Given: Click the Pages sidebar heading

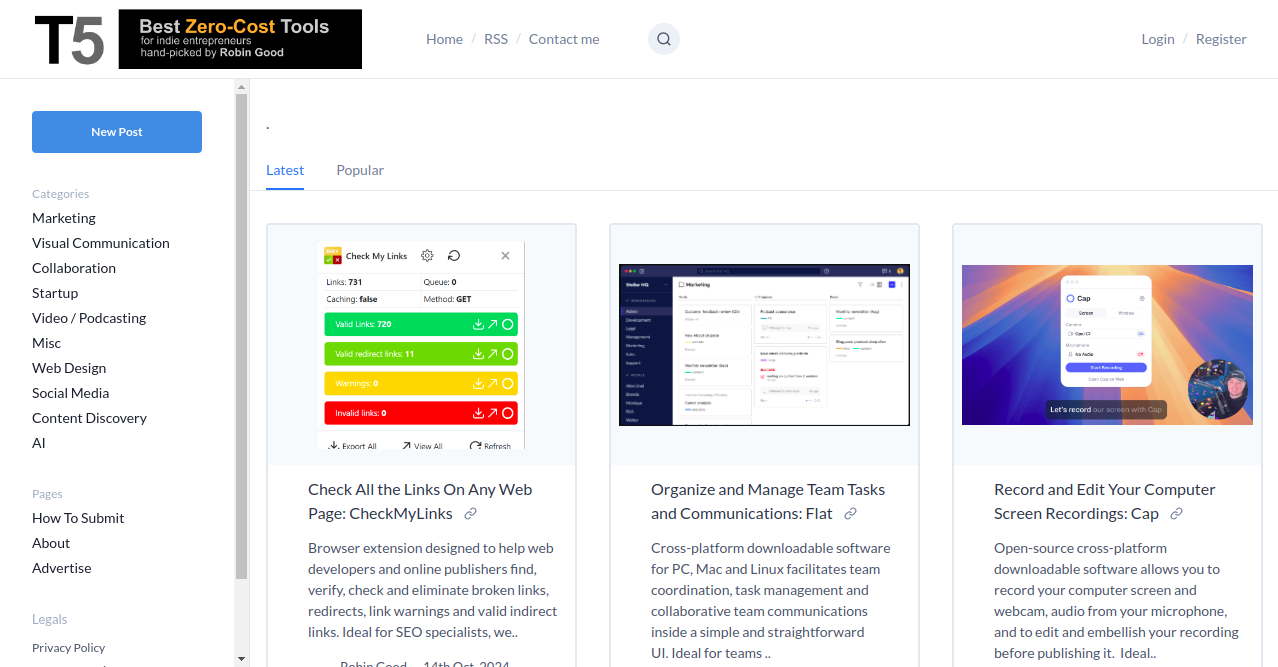Looking at the screenshot, I should (47, 494).
